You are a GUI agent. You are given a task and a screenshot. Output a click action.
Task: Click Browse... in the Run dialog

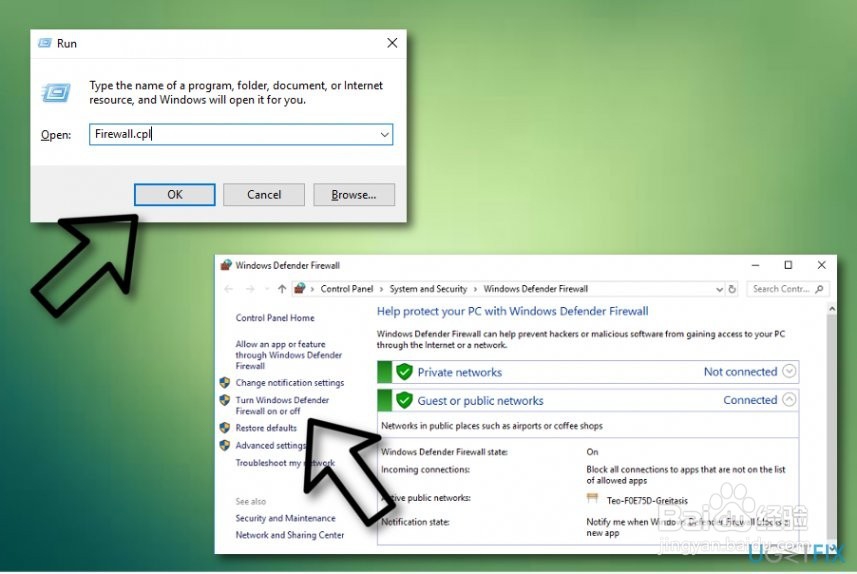(x=354, y=195)
